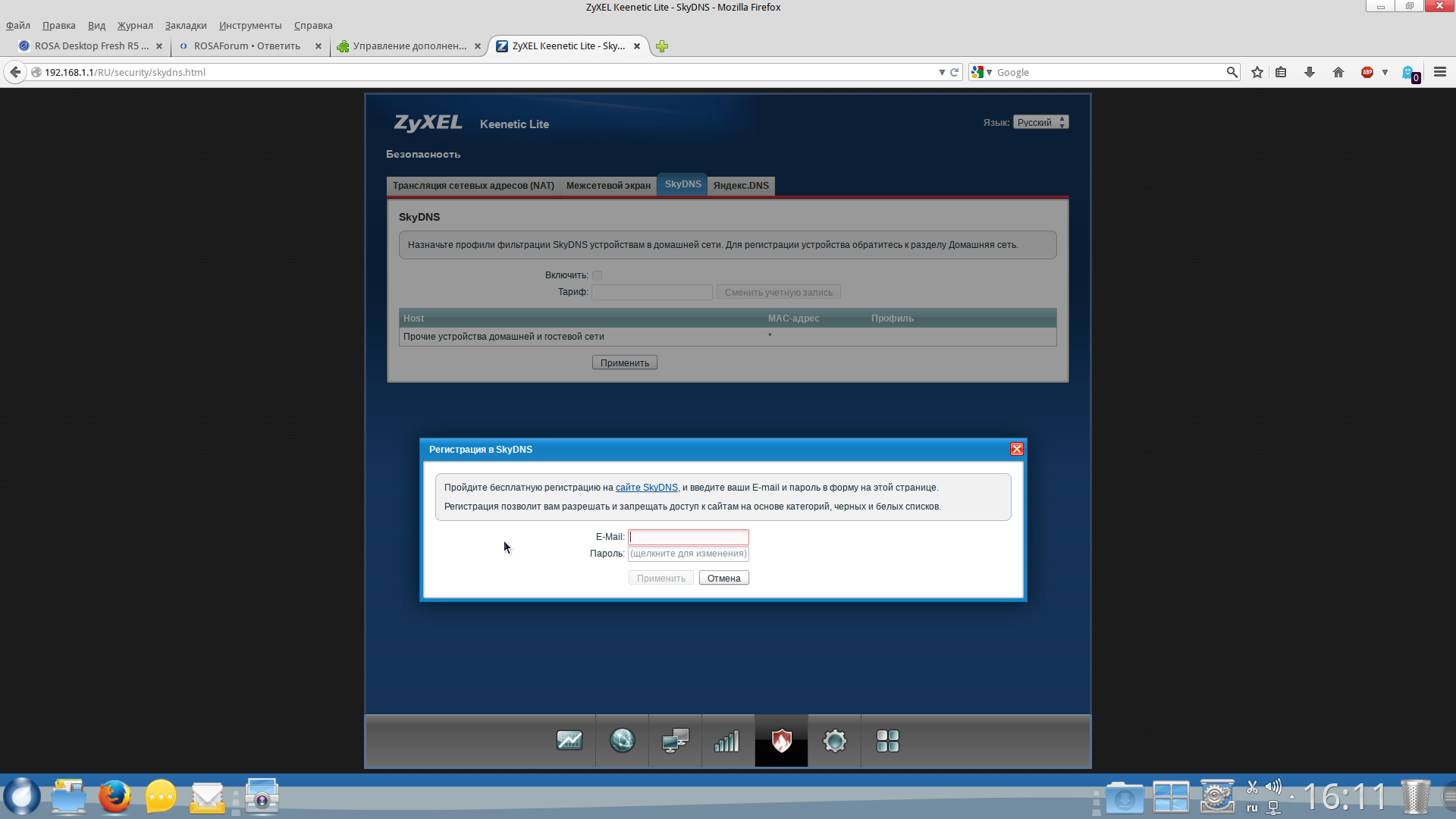The width and height of the screenshot is (1456, 819).
Task: Click the E-Mail input field
Action: coord(688,537)
